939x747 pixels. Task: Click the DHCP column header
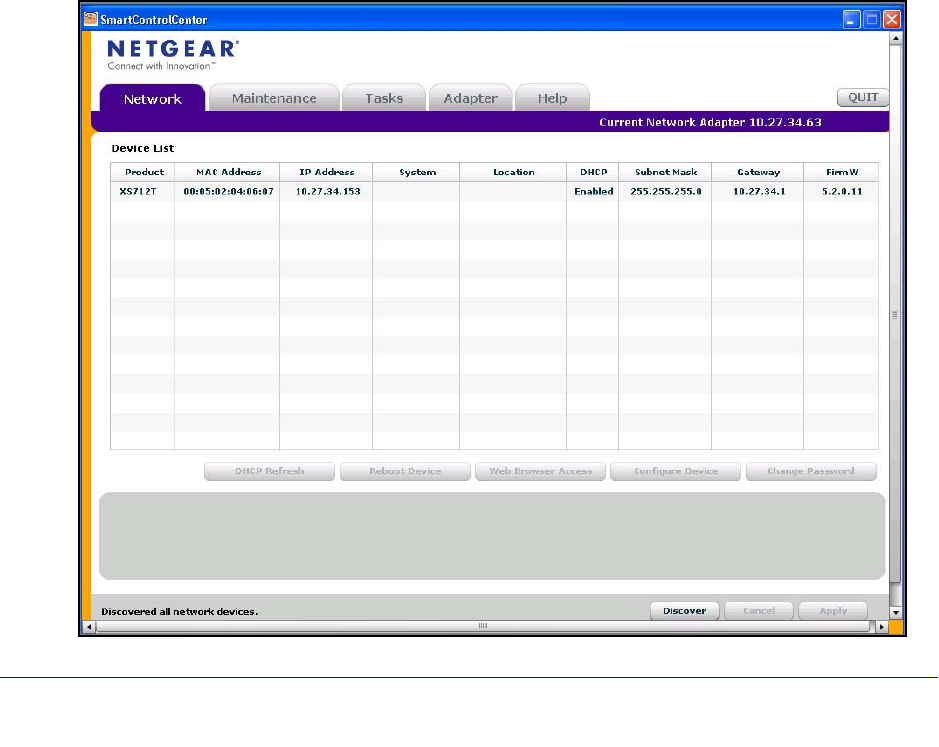[x=593, y=172]
